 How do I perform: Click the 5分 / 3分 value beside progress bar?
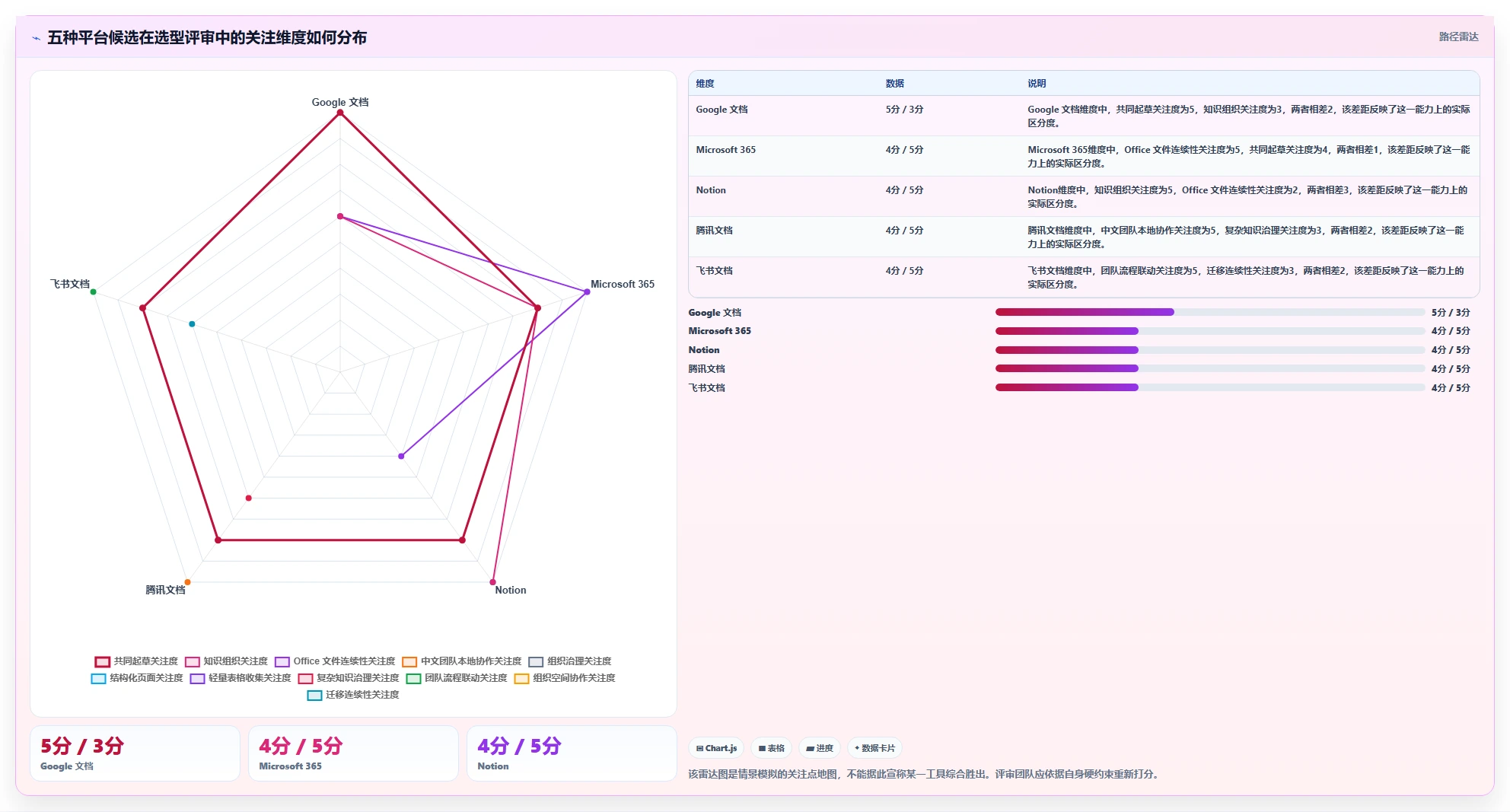tap(1451, 313)
